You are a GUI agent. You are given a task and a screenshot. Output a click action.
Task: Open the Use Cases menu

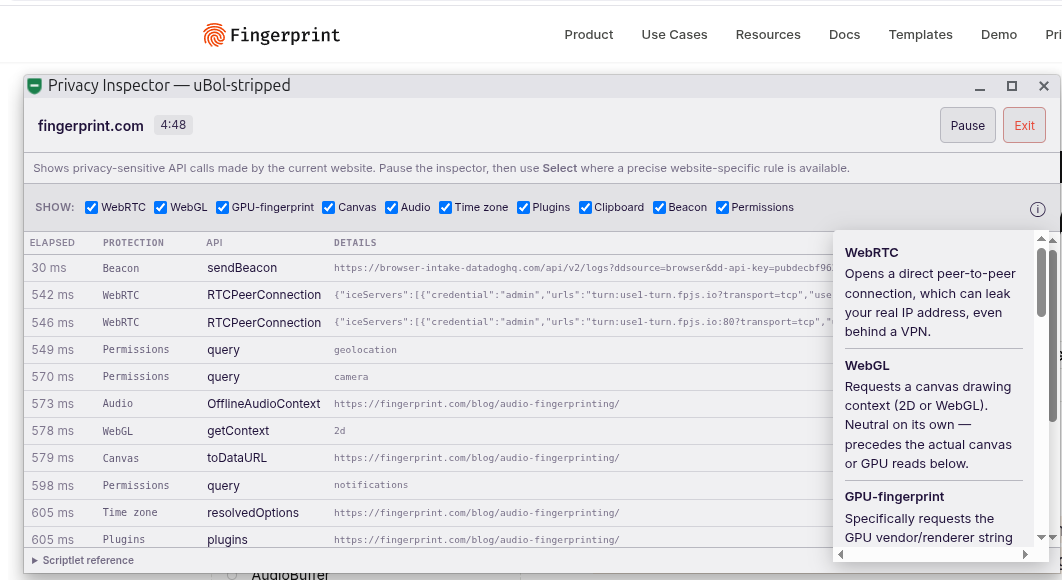674,35
